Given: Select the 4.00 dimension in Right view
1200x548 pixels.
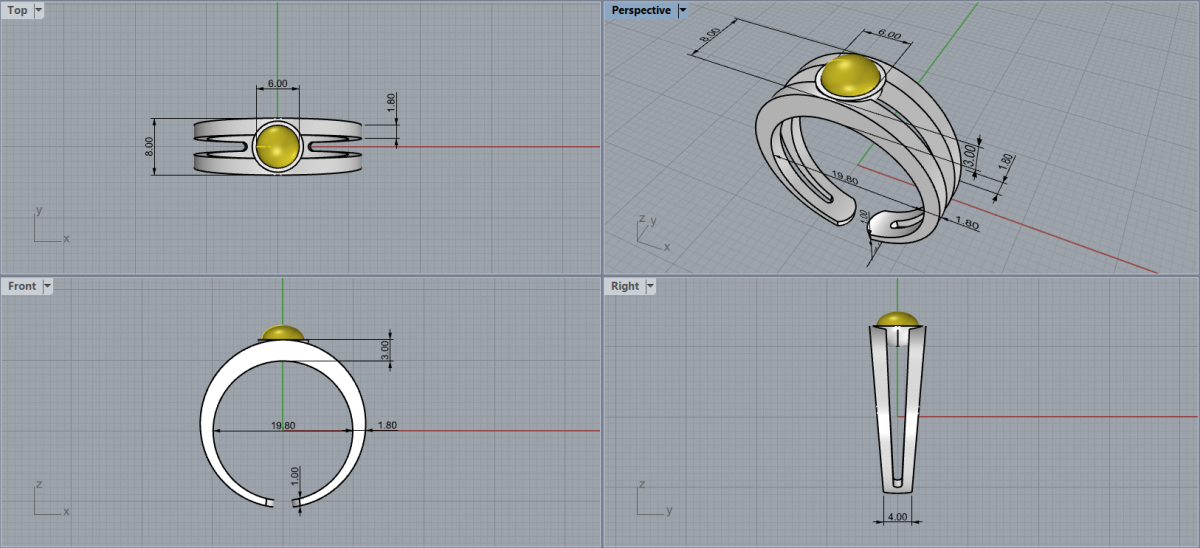Looking at the screenshot, I should point(897,517).
